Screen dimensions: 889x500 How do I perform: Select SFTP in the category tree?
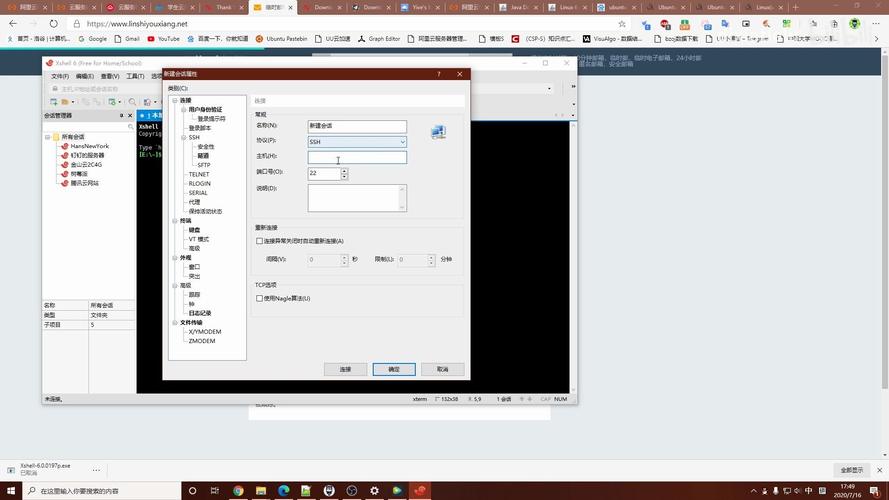[x=204, y=165]
